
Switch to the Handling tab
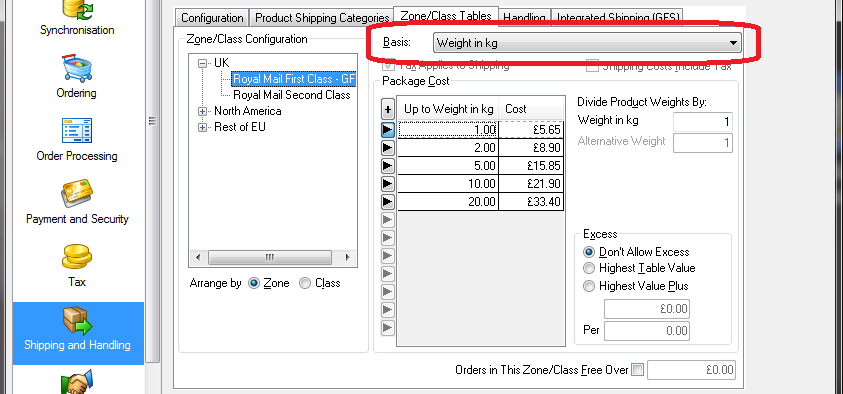[x=524, y=18]
